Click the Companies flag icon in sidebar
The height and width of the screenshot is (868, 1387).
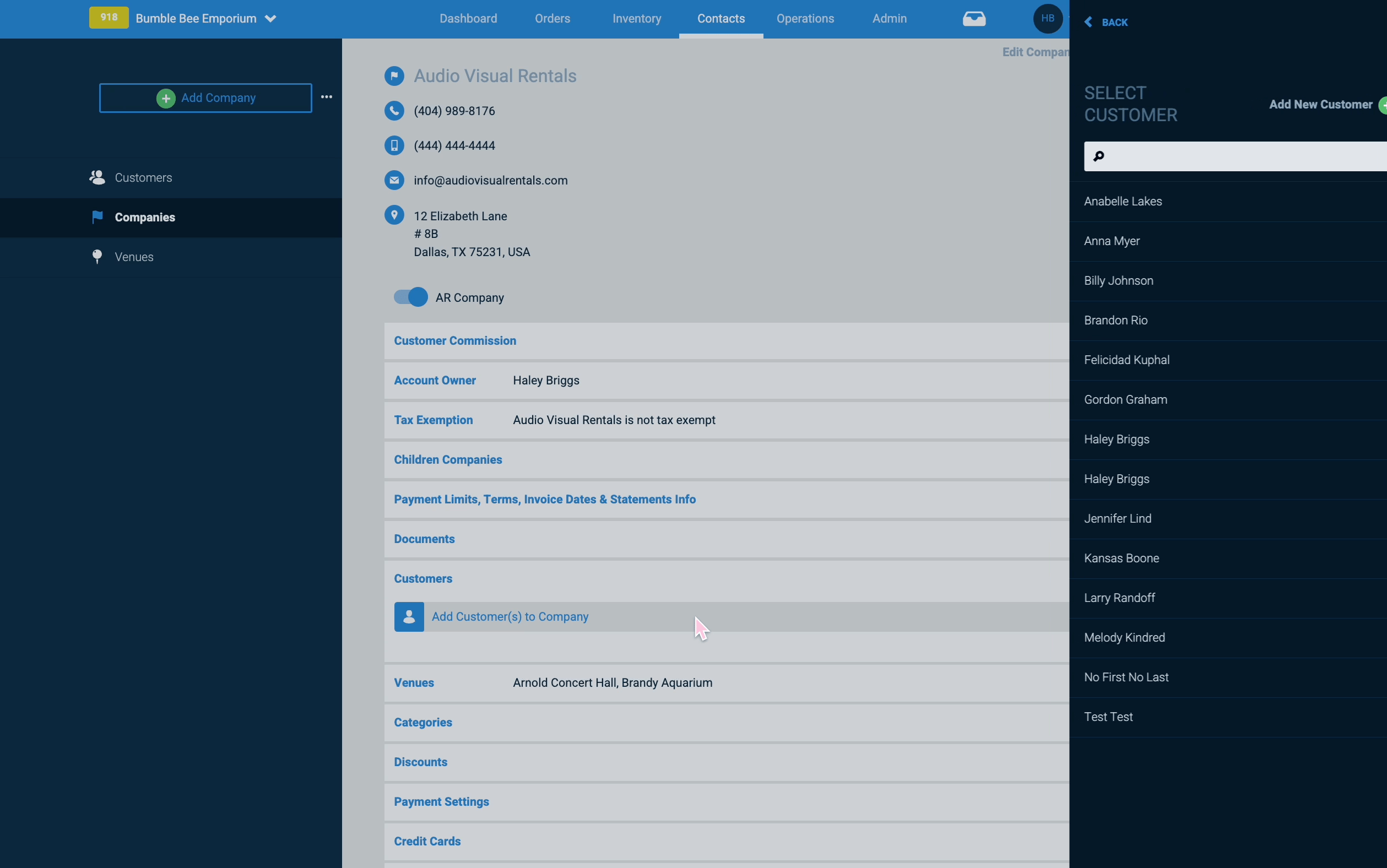pyautogui.click(x=97, y=217)
